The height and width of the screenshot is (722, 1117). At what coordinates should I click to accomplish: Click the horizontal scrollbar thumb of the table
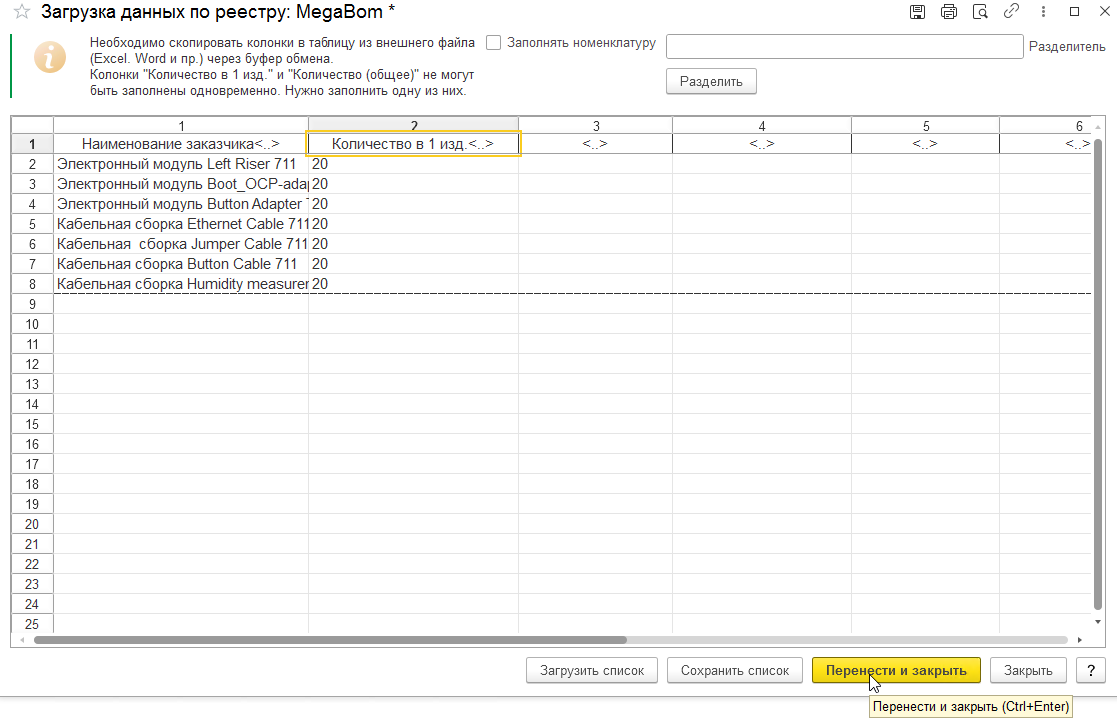coord(330,640)
